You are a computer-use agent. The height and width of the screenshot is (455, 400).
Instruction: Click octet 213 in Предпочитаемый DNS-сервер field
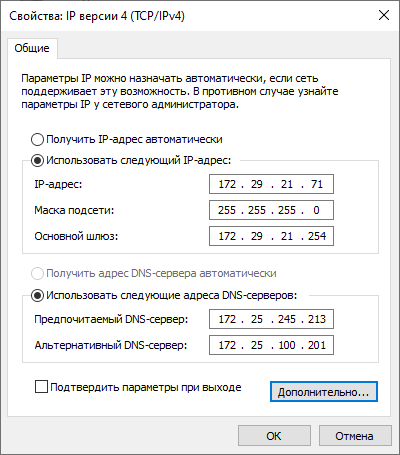tap(317, 319)
